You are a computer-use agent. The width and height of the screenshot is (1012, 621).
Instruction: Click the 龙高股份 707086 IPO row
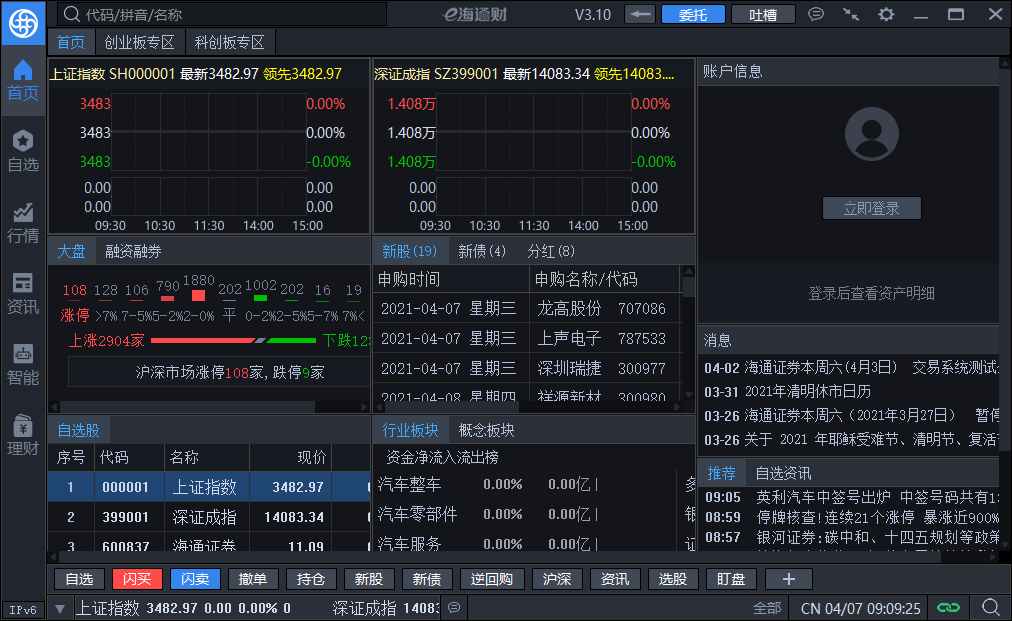pyautogui.click(x=527, y=309)
